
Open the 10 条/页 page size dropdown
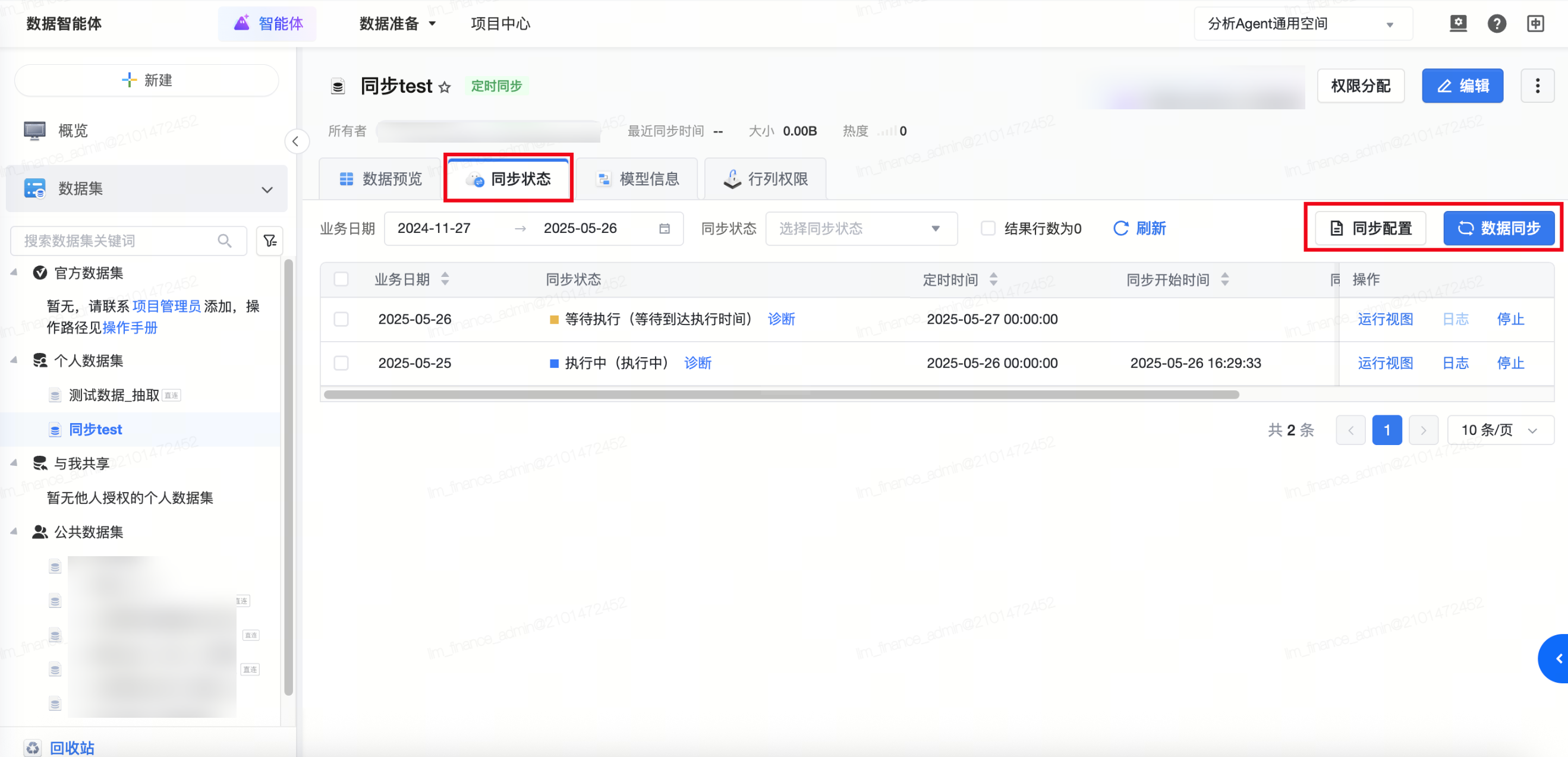pyautogui.click(x=1499, y=430)
